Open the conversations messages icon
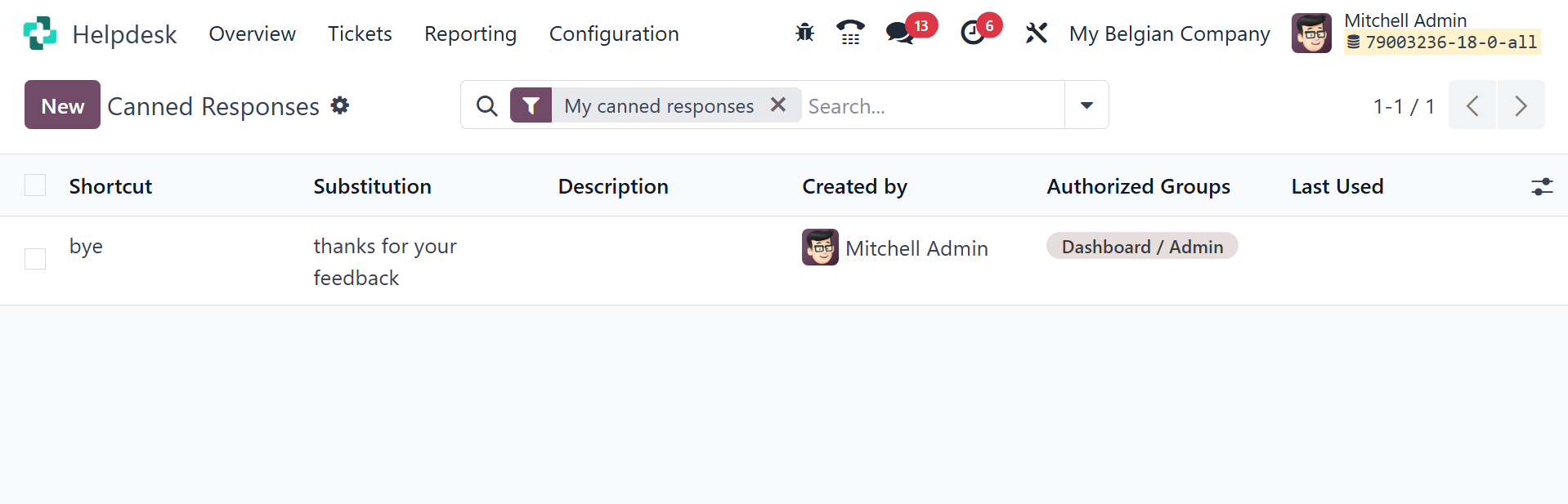This screenshot has height=504, width=1568. point(900,33)
